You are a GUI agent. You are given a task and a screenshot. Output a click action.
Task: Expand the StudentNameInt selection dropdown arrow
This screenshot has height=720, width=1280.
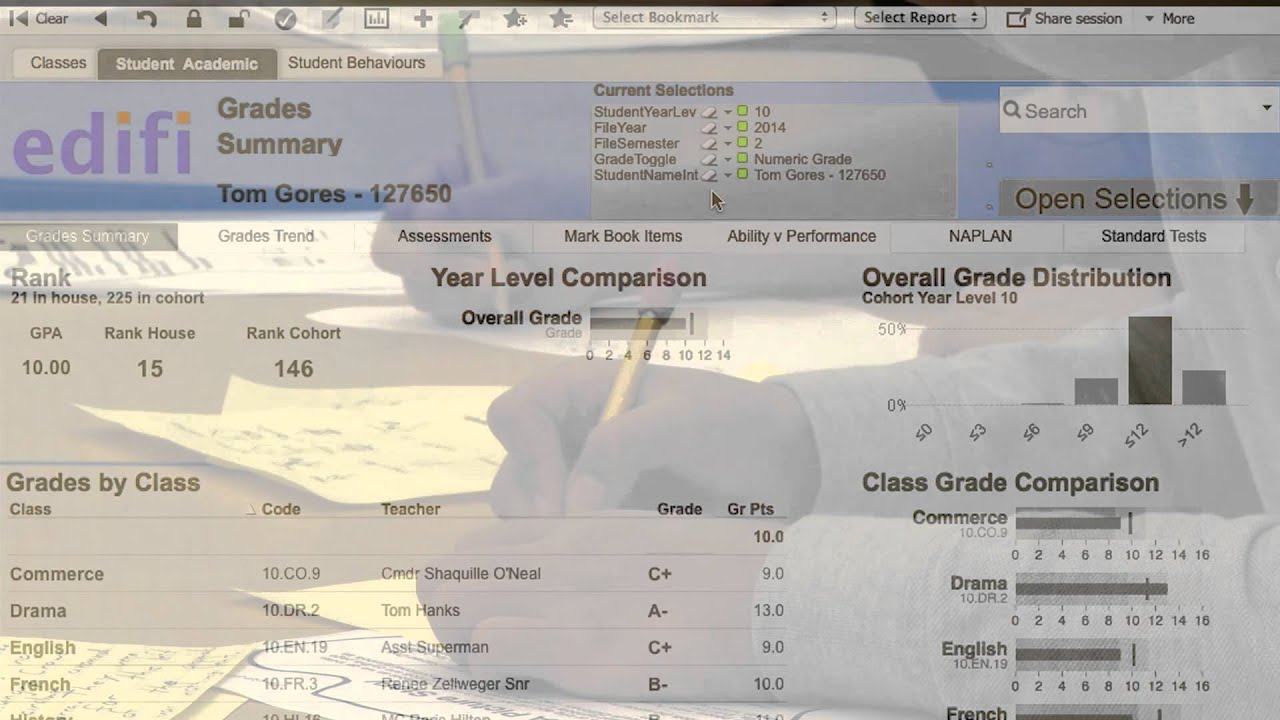click(728, 175)
